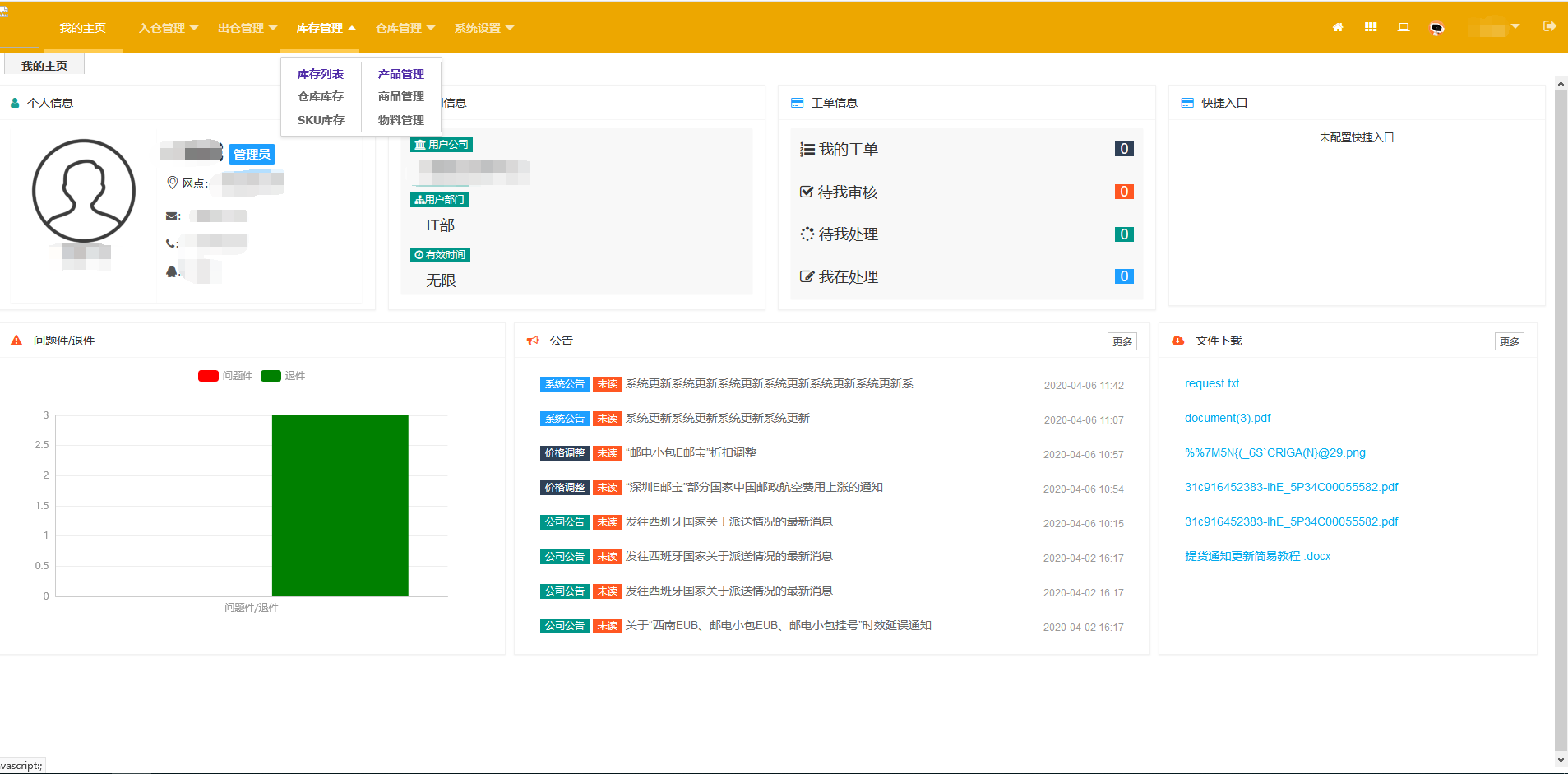
Task: Download the .png file link
Action: tap(1275, 452)
